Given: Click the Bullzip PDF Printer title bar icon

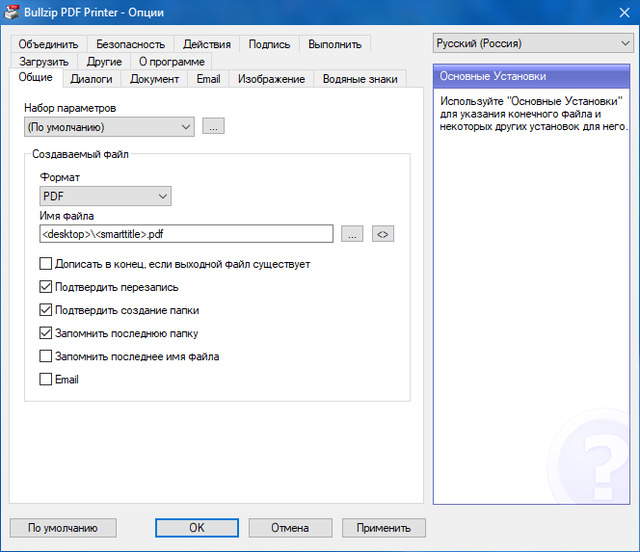Looking at the screenshot, I should point(12,11).
